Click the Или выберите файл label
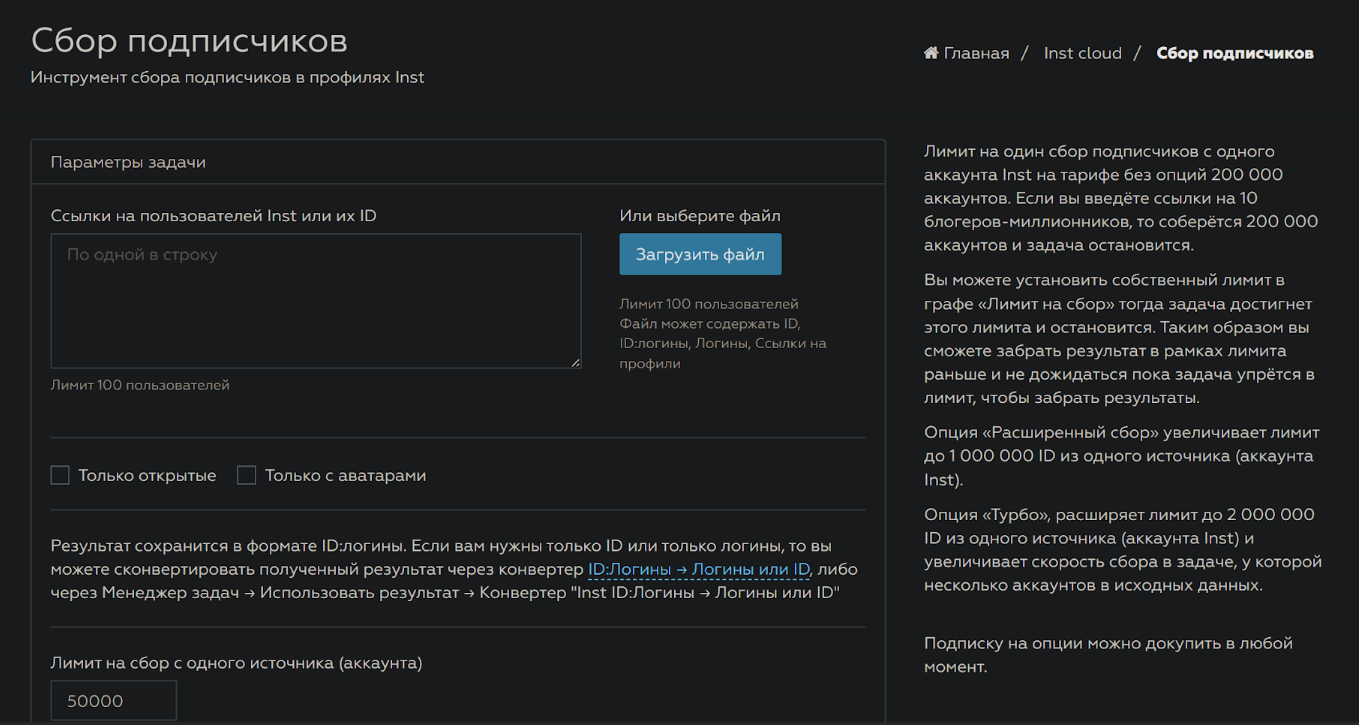Screen dimensions: 1359x725 coord(699,216)
